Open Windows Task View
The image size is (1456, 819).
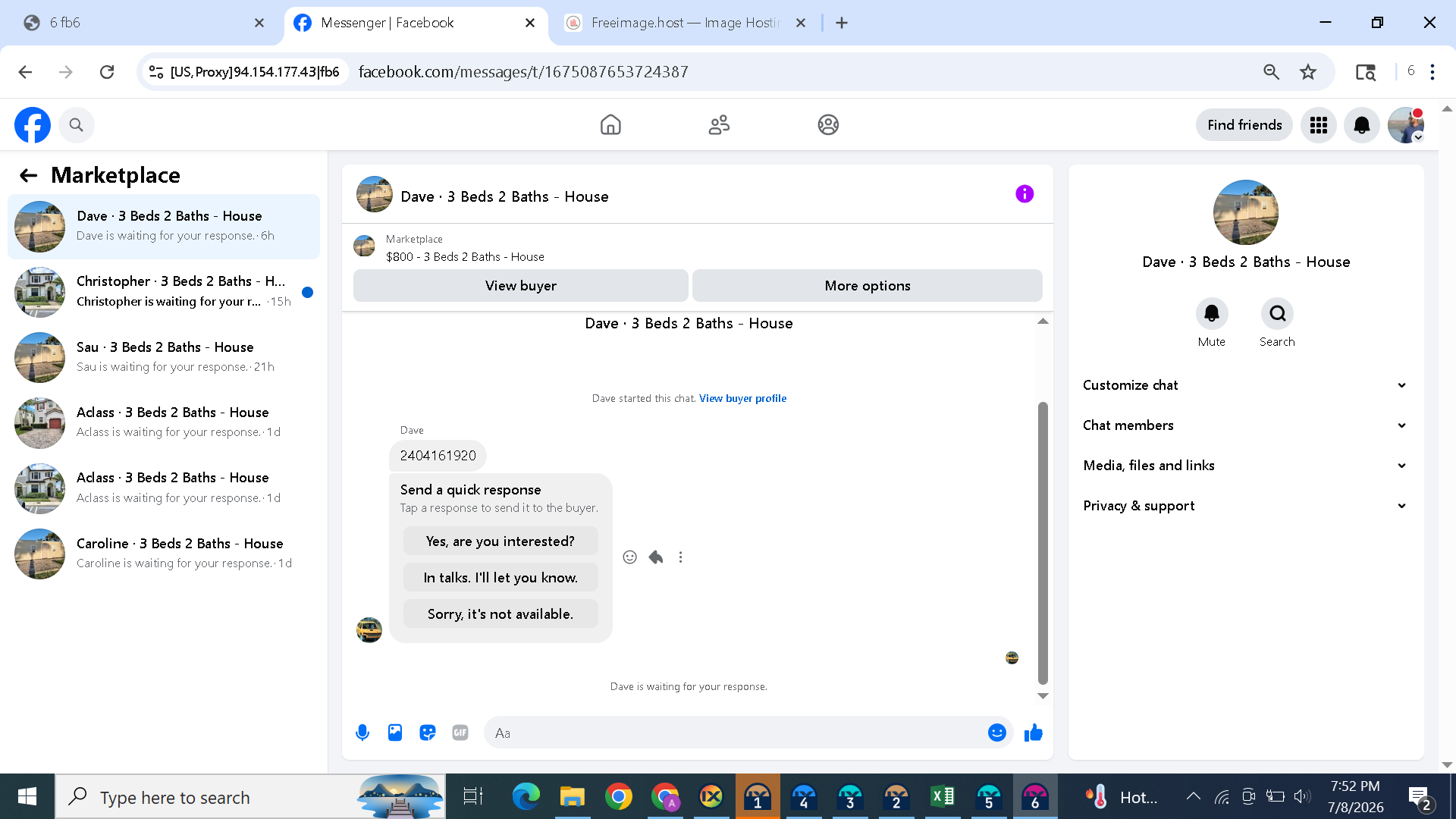point(473,796)
